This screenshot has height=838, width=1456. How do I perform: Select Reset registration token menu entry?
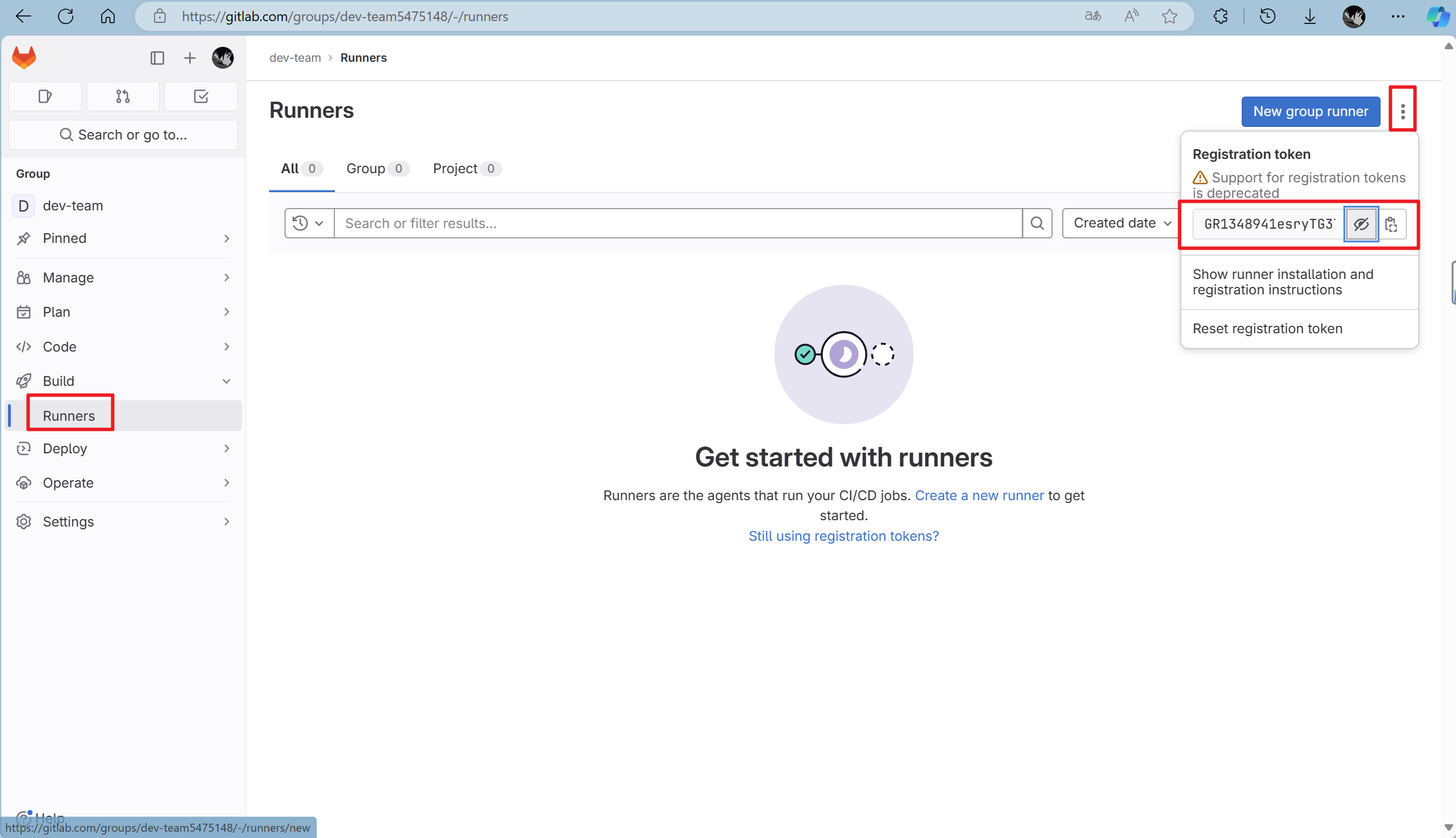(1267, 328)
